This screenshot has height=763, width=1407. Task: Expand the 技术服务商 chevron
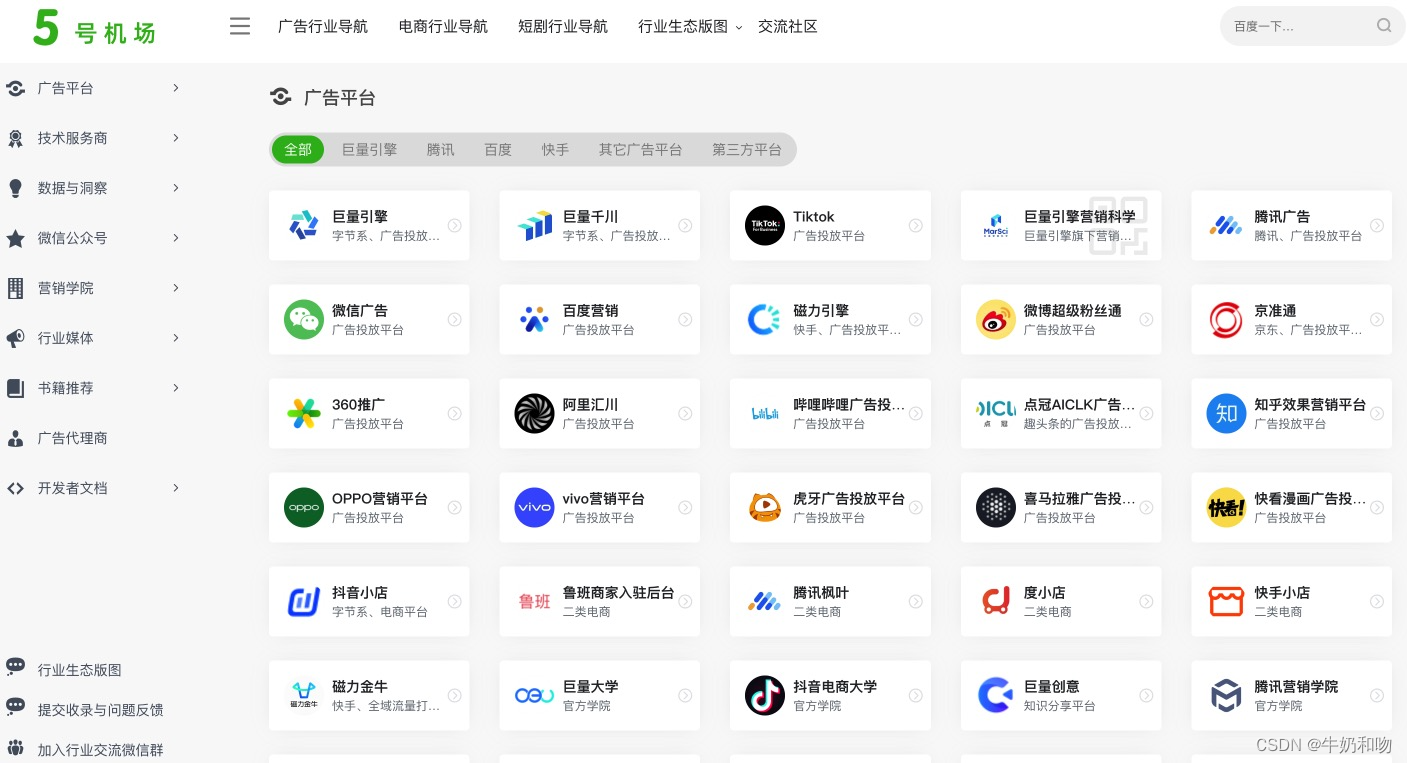click(176, 138)
